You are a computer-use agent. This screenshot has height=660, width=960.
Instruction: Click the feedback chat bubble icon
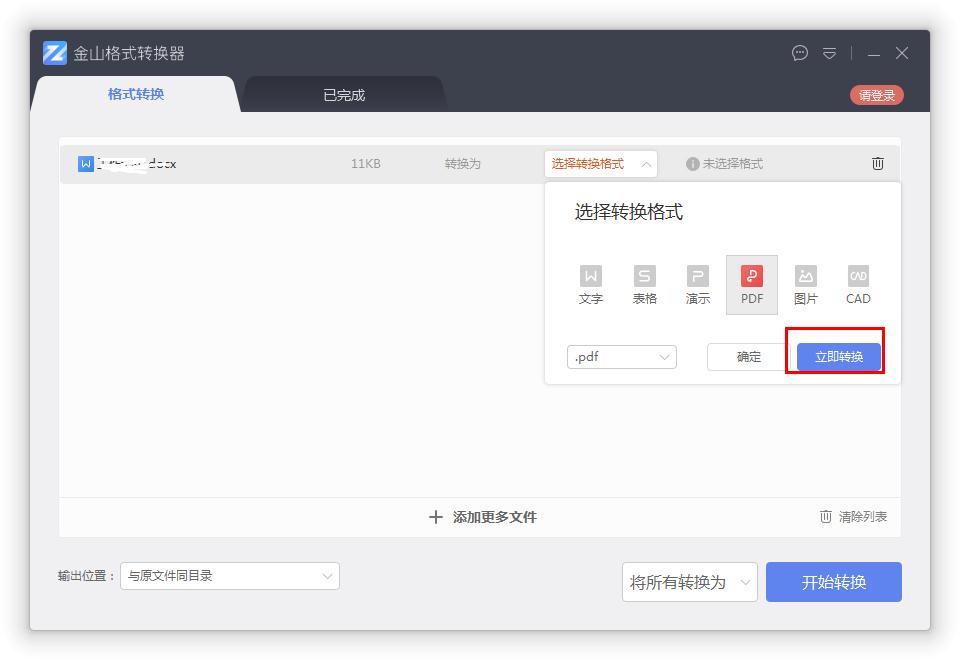tap(798, 53)
